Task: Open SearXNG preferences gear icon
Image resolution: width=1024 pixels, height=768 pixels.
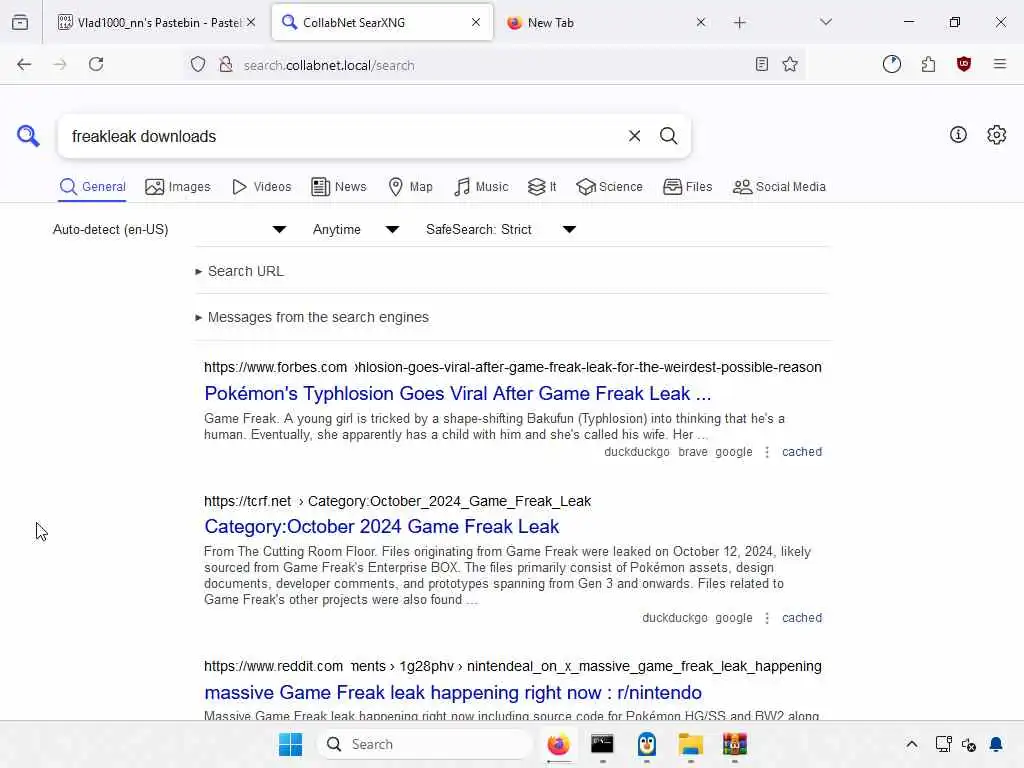Action: [996, 135]
